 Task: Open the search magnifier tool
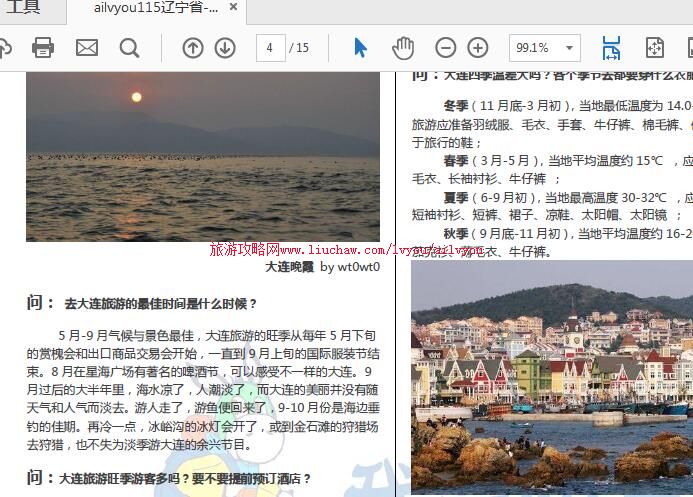[130, 47]
